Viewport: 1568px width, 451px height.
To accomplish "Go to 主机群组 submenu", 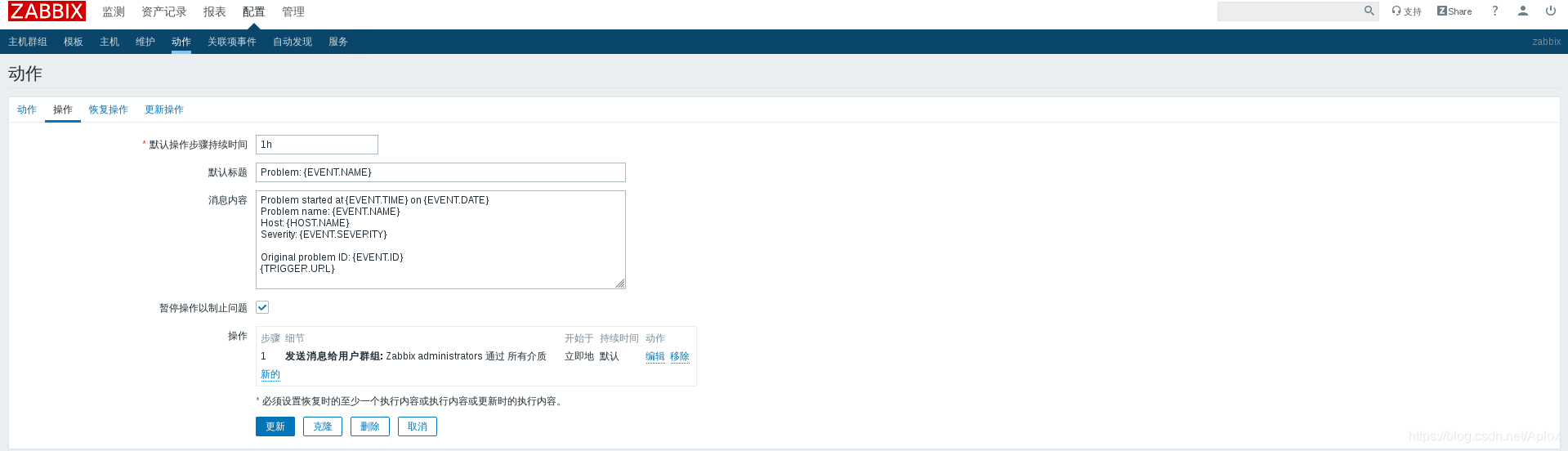I will pos(28,42).
